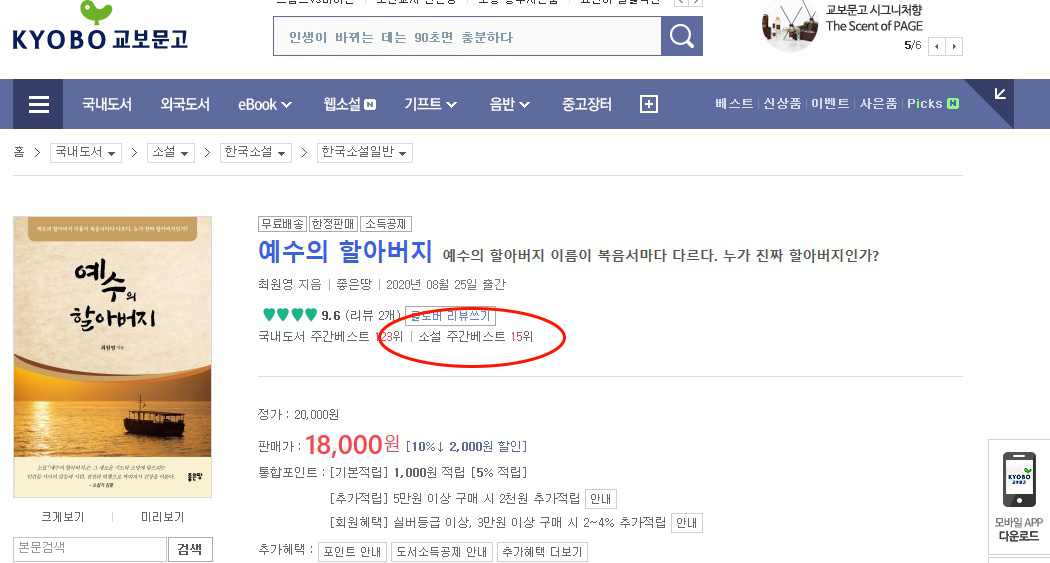The height and width of the screenshot is (563, 1050).
Task: Open 국내도서 menu
Action: tap(107, 104)
